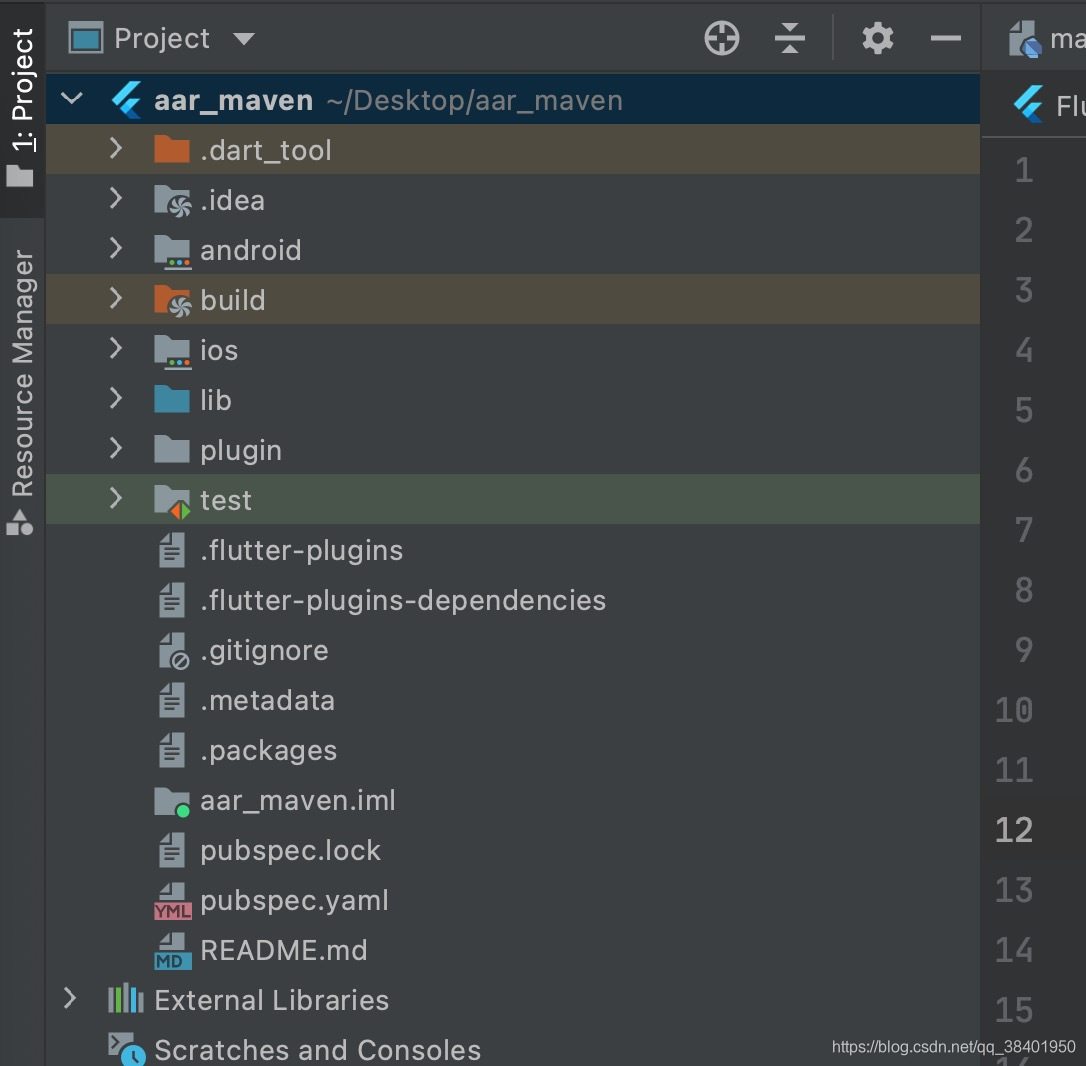1086x1066 pixels.
Task: Hide the Project panel with minus icon
Action: 945,38
